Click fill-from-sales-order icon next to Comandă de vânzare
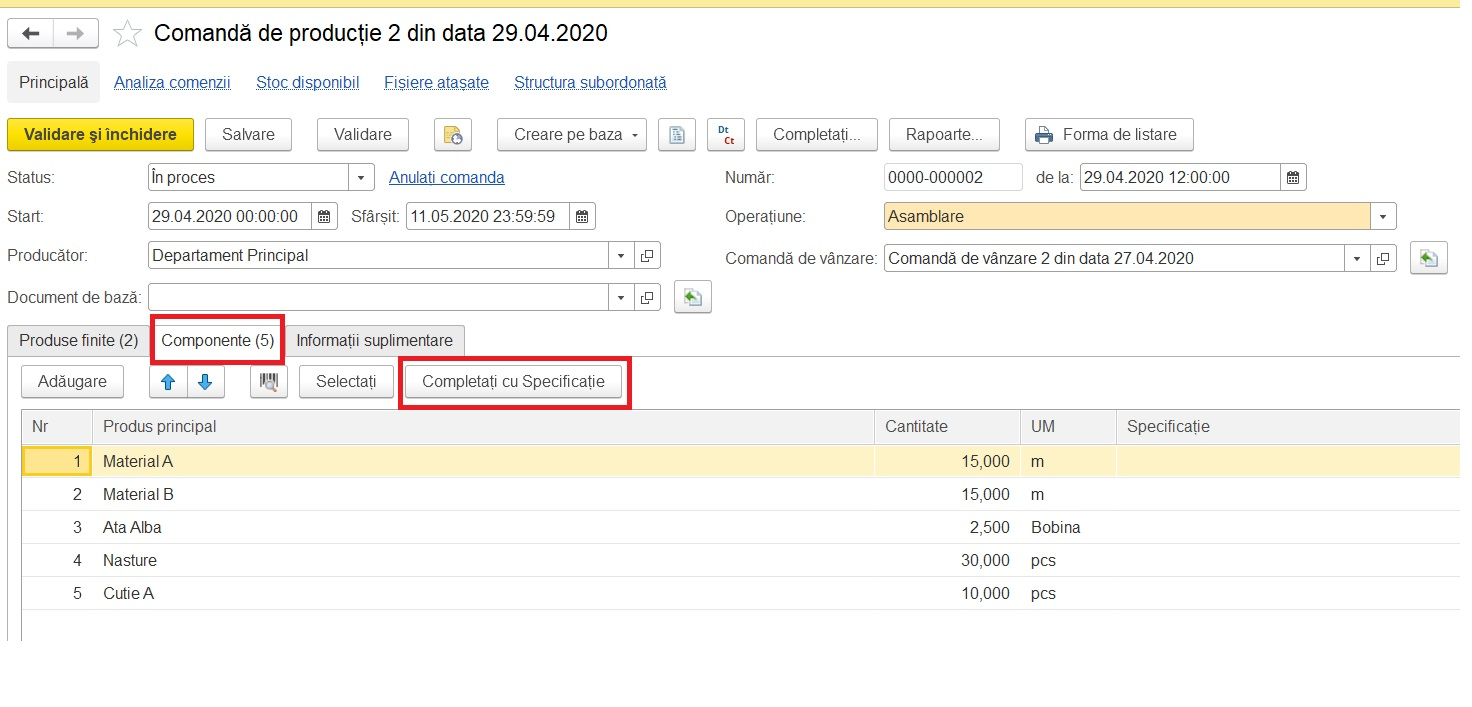The image size is (1472, 707). point(1429,259)
